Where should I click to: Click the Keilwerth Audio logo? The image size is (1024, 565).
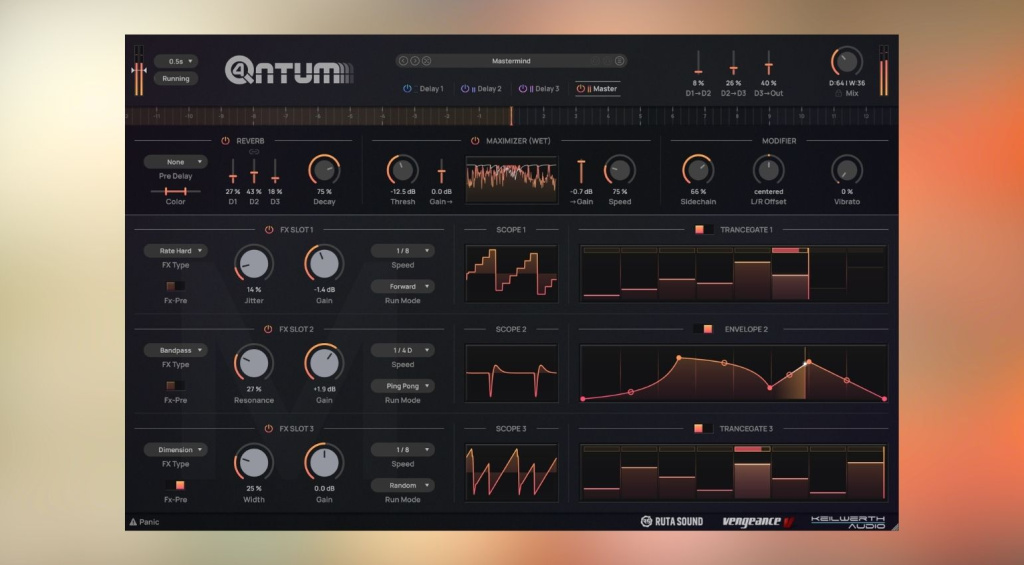point(848,521)
